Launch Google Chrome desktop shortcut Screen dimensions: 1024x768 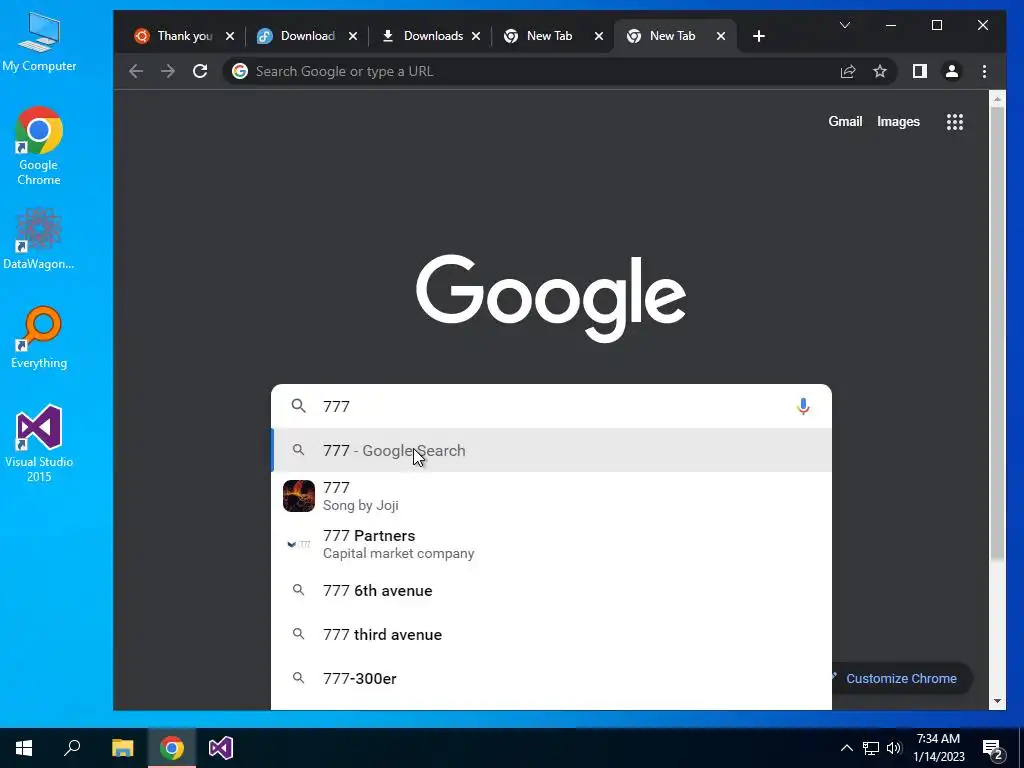[x=39, y=146]
